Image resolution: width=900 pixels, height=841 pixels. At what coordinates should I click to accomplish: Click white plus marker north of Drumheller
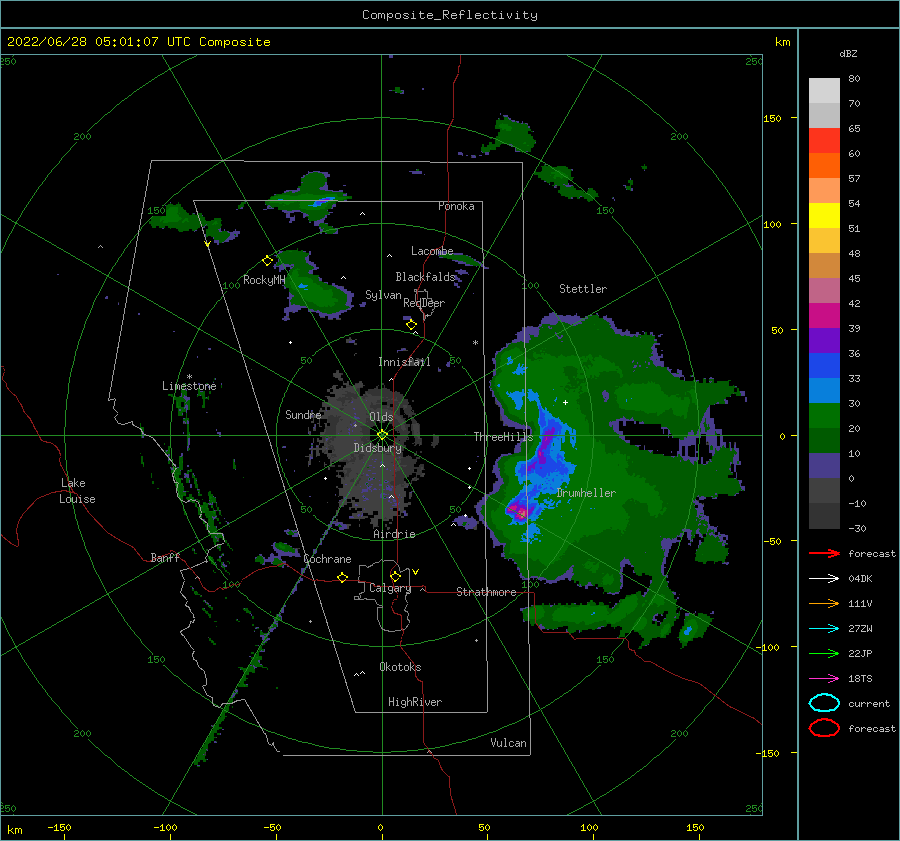565,402
